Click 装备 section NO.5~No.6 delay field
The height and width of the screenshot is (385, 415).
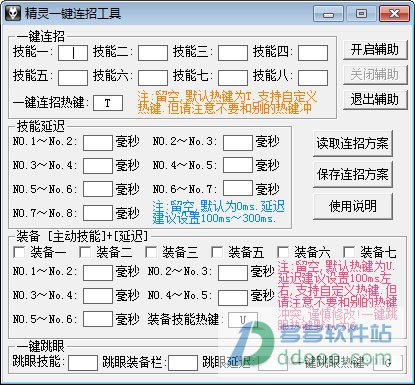pyautogui.click(x=98, y=319)
